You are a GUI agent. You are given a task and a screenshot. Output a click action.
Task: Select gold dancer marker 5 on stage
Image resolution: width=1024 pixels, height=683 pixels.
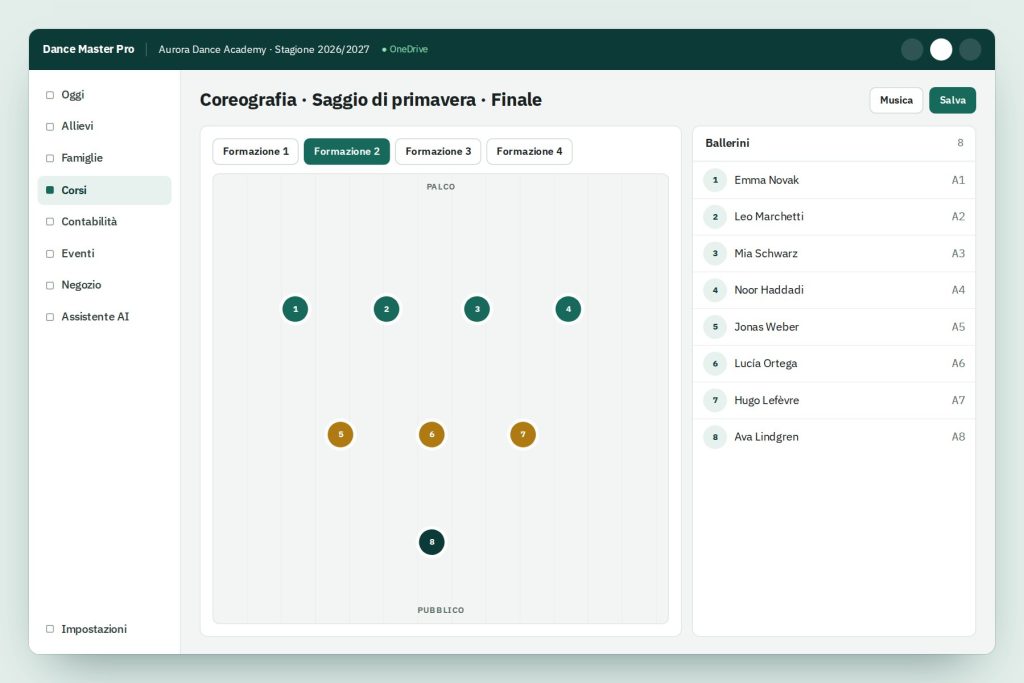(340, 434)
